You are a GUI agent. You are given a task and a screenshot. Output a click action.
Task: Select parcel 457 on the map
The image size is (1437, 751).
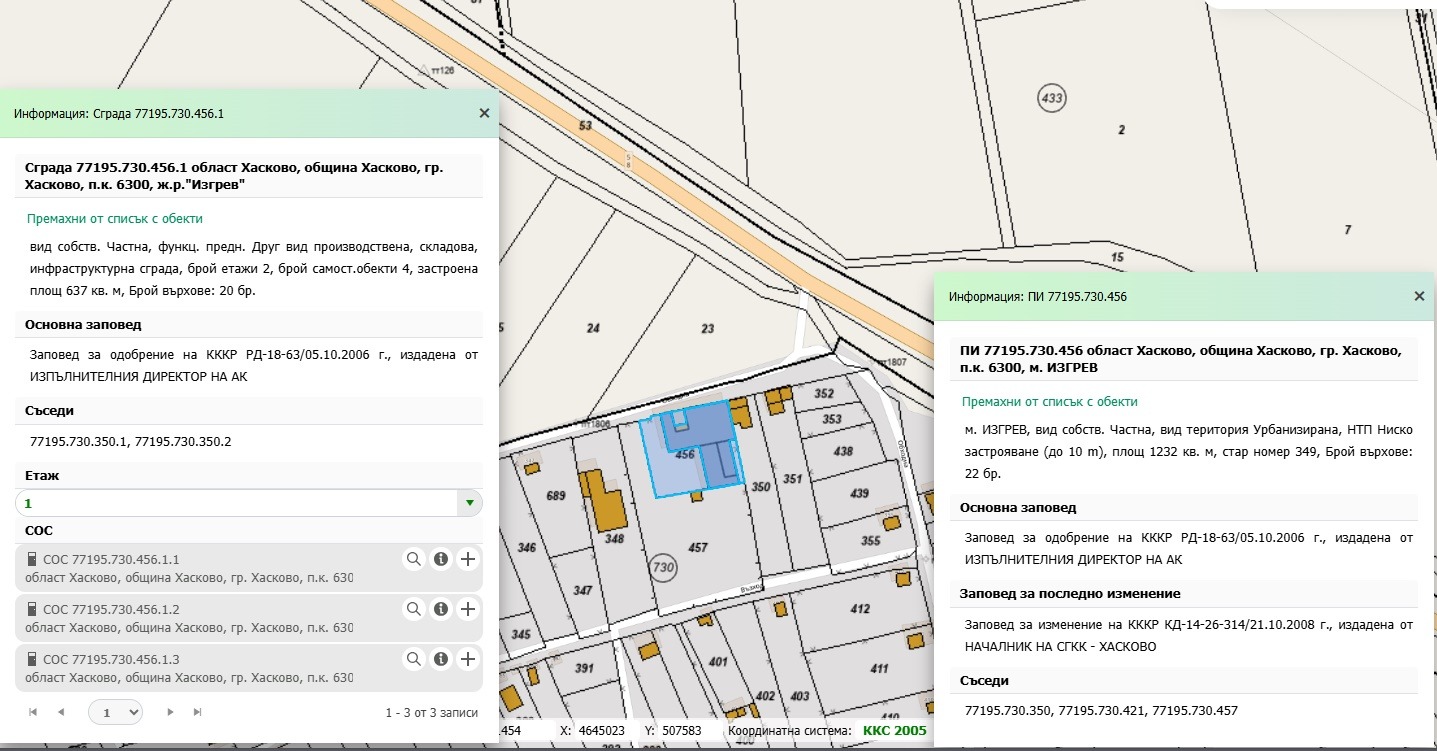(698, 547)
